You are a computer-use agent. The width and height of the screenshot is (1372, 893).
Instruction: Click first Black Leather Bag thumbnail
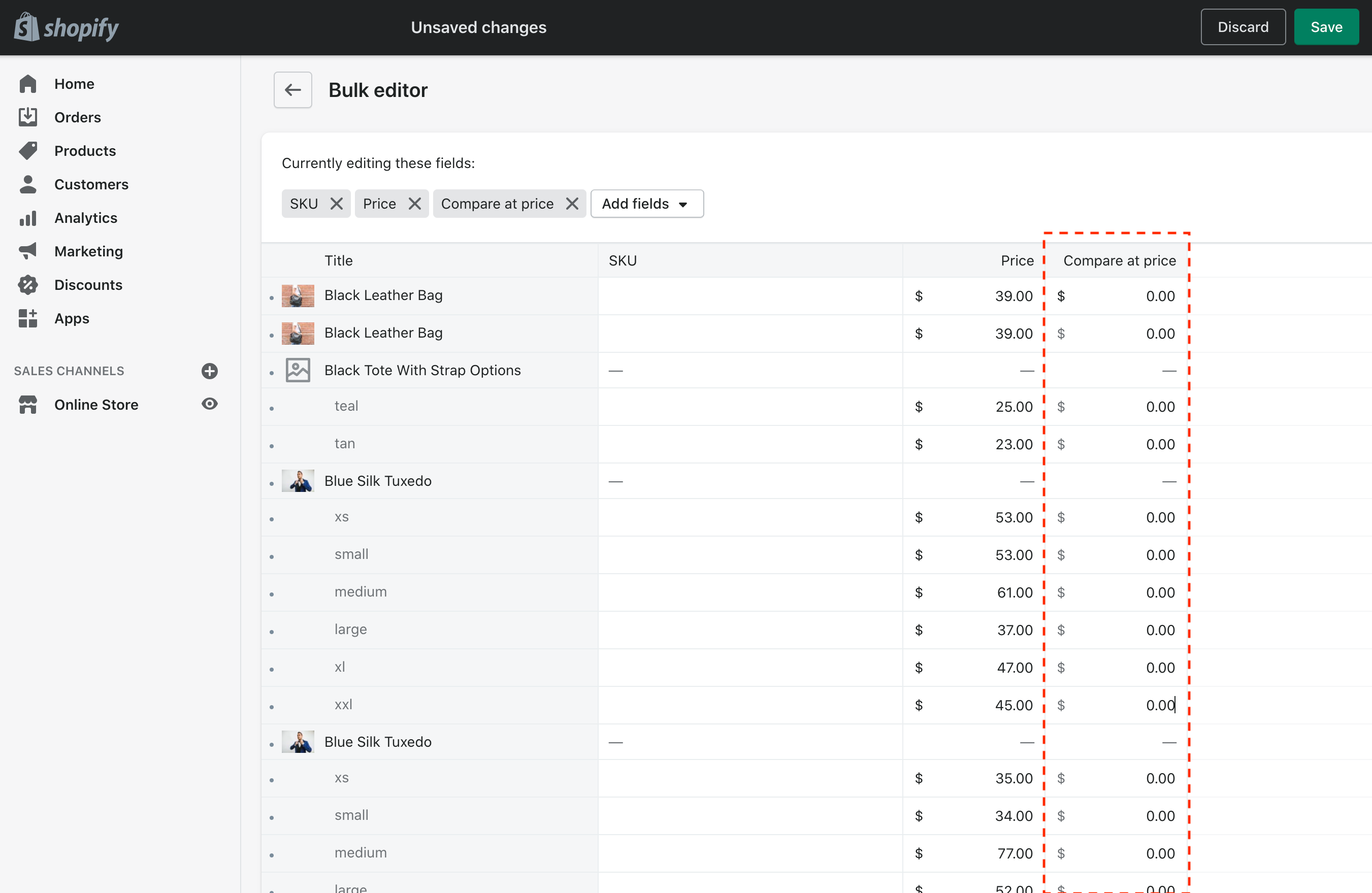(x=298, y=296)
